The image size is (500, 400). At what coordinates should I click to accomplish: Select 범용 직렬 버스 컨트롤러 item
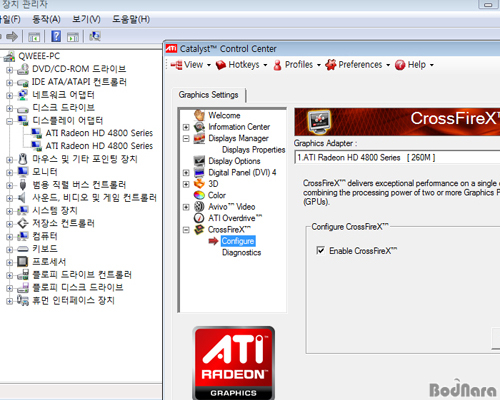[x=79, y=185]
